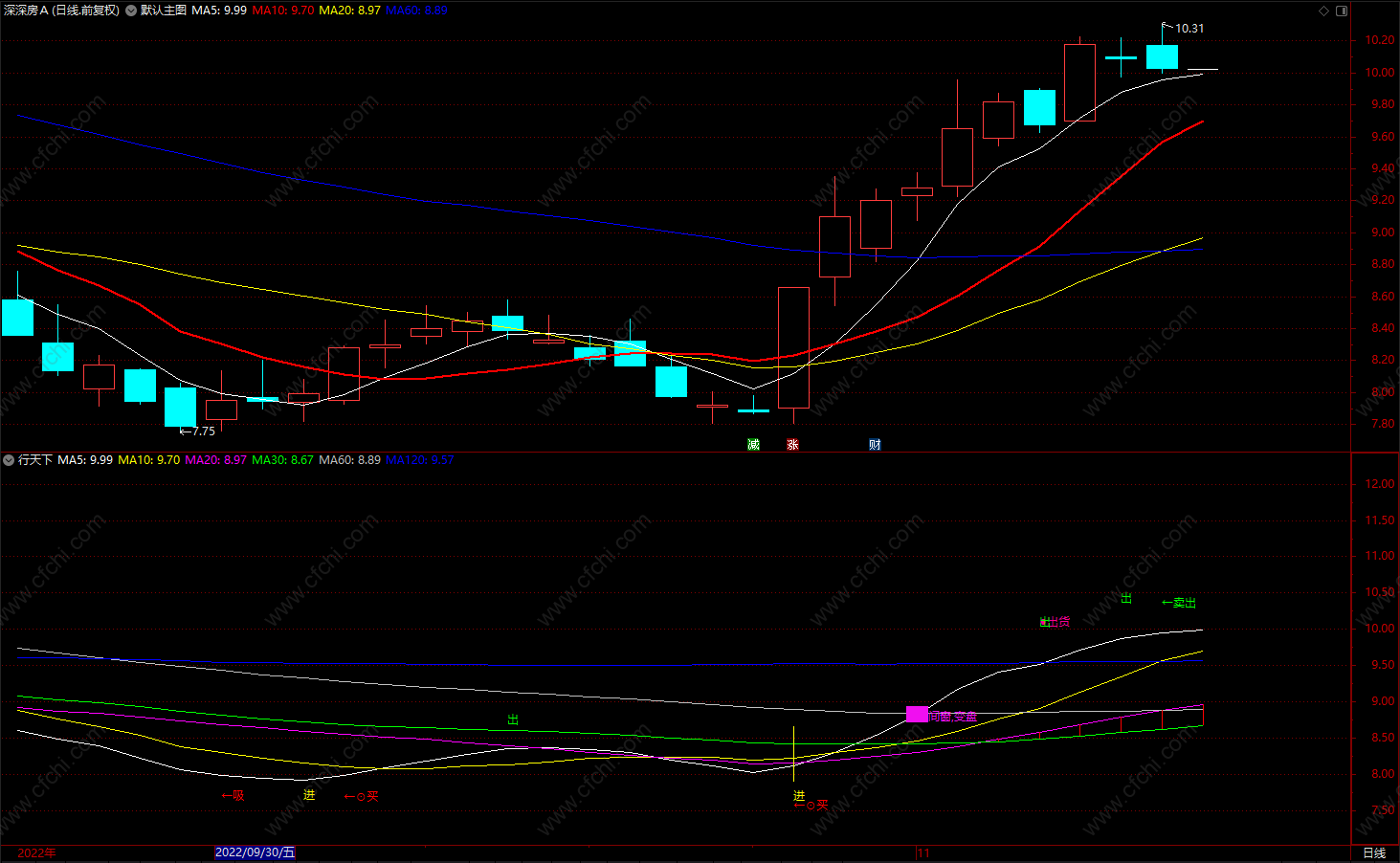
Task: Click the tall red candlestick near 涨 marker
Action: pyautogui.click(x=793, y=347)
